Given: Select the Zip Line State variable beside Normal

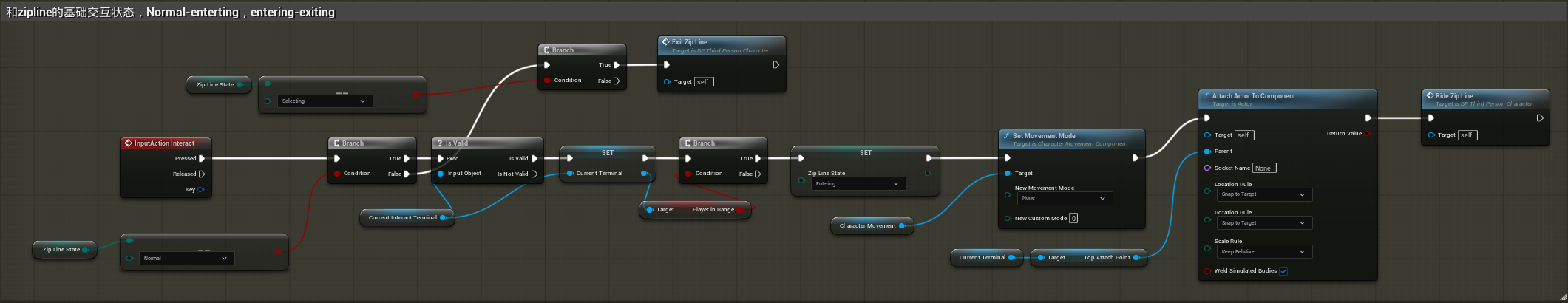Looking at the screenshot, I should pos(65,249).
